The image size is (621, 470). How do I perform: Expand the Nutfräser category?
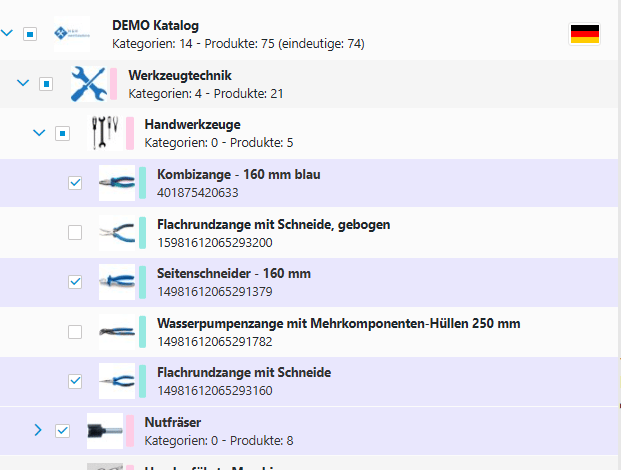38,430
